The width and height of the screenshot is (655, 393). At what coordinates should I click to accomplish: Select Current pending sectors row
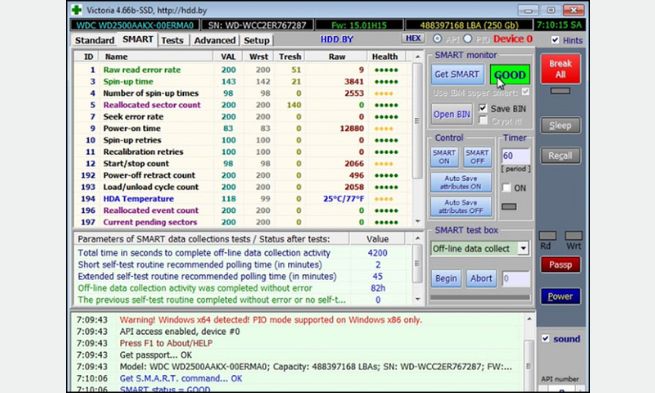(243, 222)
